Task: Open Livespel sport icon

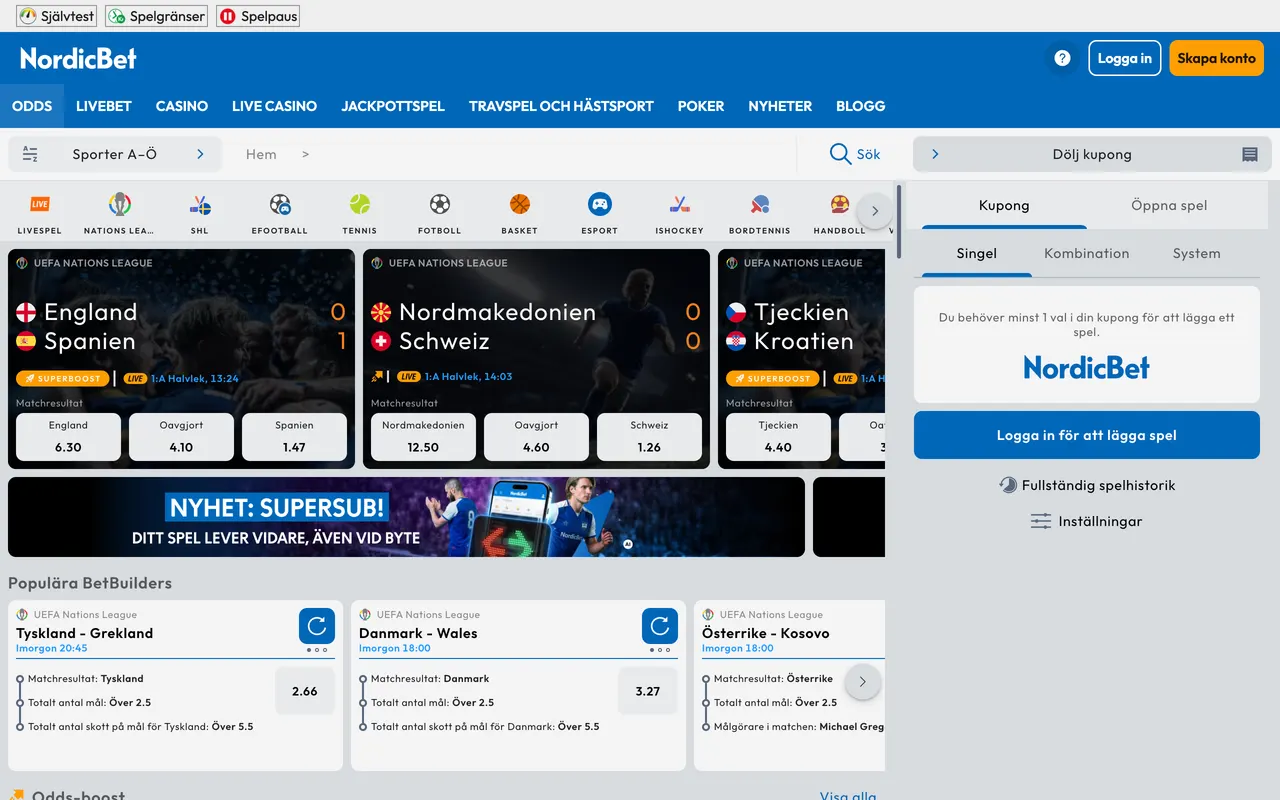Action: (x=40, y=214)
